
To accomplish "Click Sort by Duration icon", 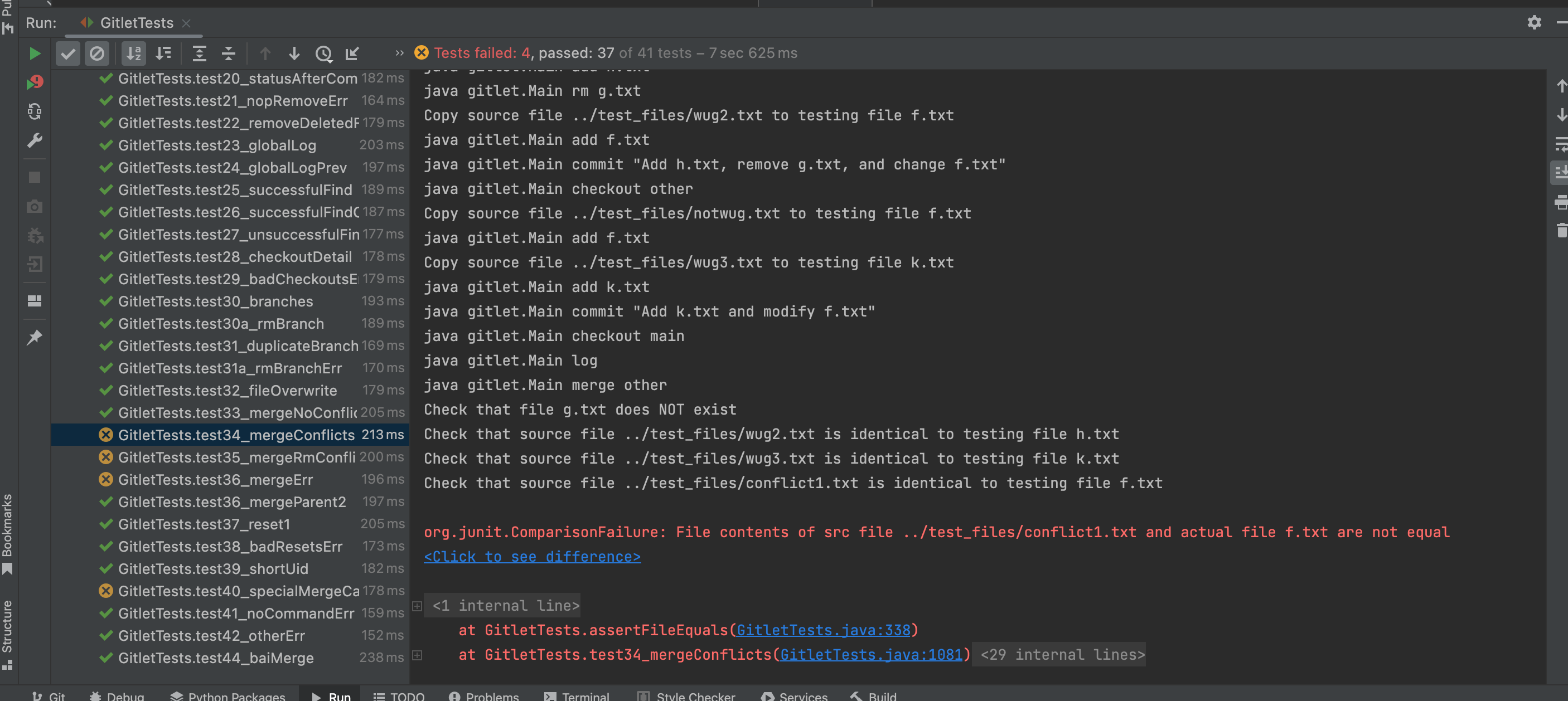I will (163, 53).
